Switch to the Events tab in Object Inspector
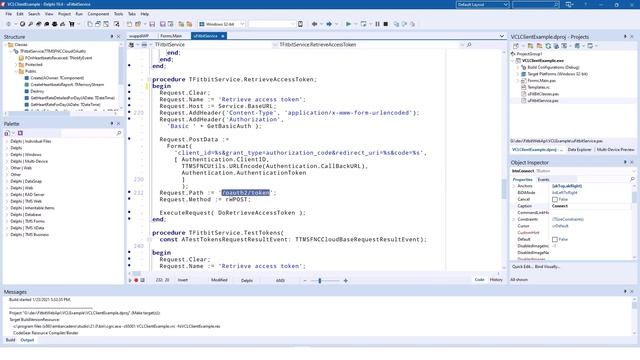640x360 pixels. 543,180
